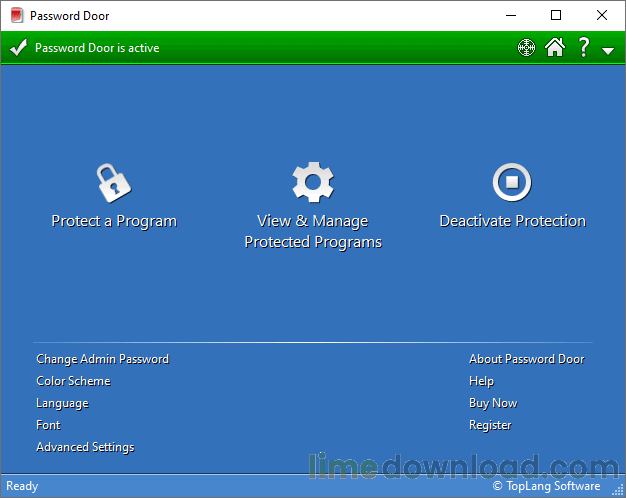Click the Deactivate Protection stop icon
Image resolution: width=626 pixels, height=498 pixels.
[x=512, y=182]
